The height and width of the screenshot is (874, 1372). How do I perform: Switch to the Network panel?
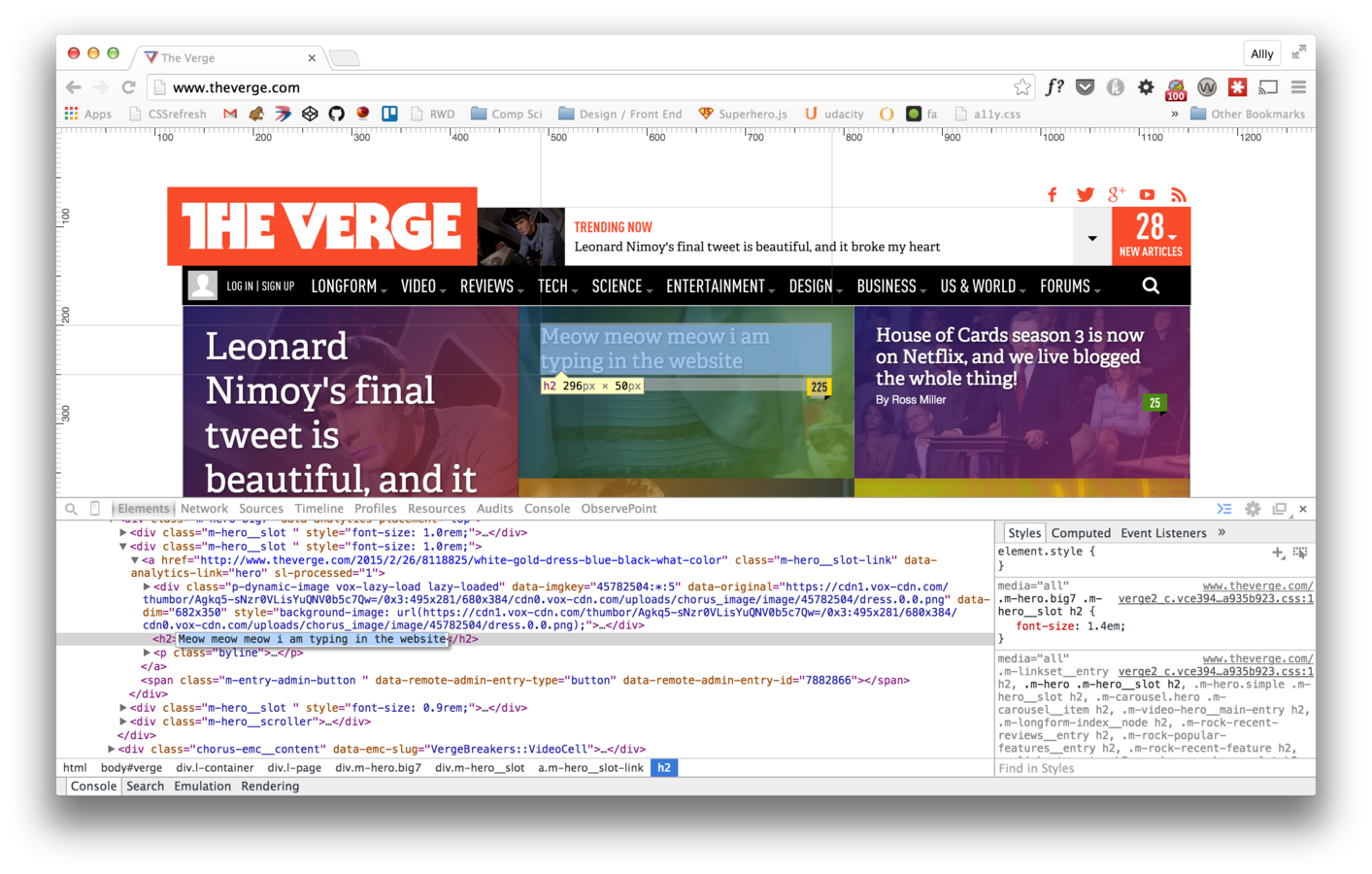coord(204,508)
